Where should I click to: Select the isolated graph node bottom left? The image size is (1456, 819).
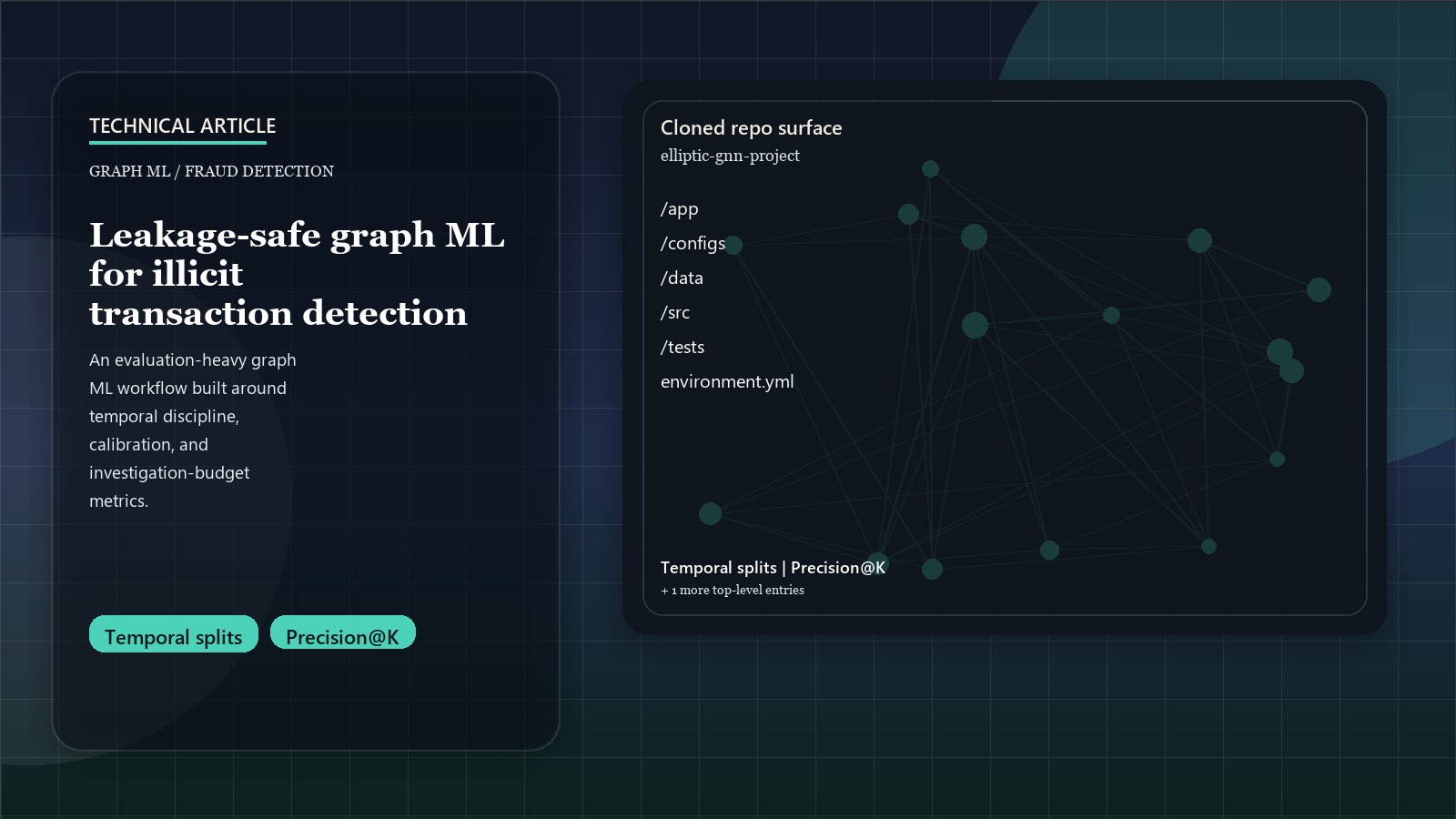[x=710, y=513]
